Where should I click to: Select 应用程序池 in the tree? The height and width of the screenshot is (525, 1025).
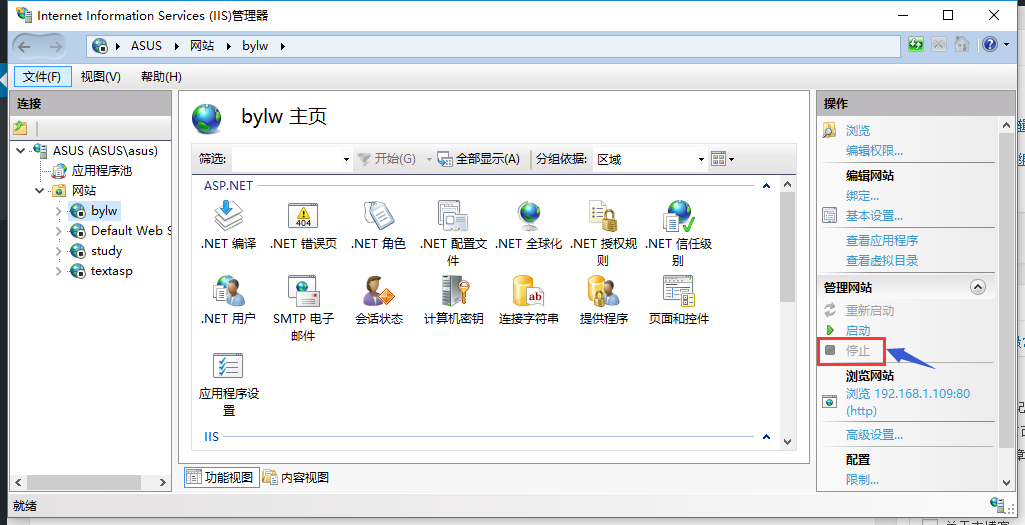pos(102,171)
